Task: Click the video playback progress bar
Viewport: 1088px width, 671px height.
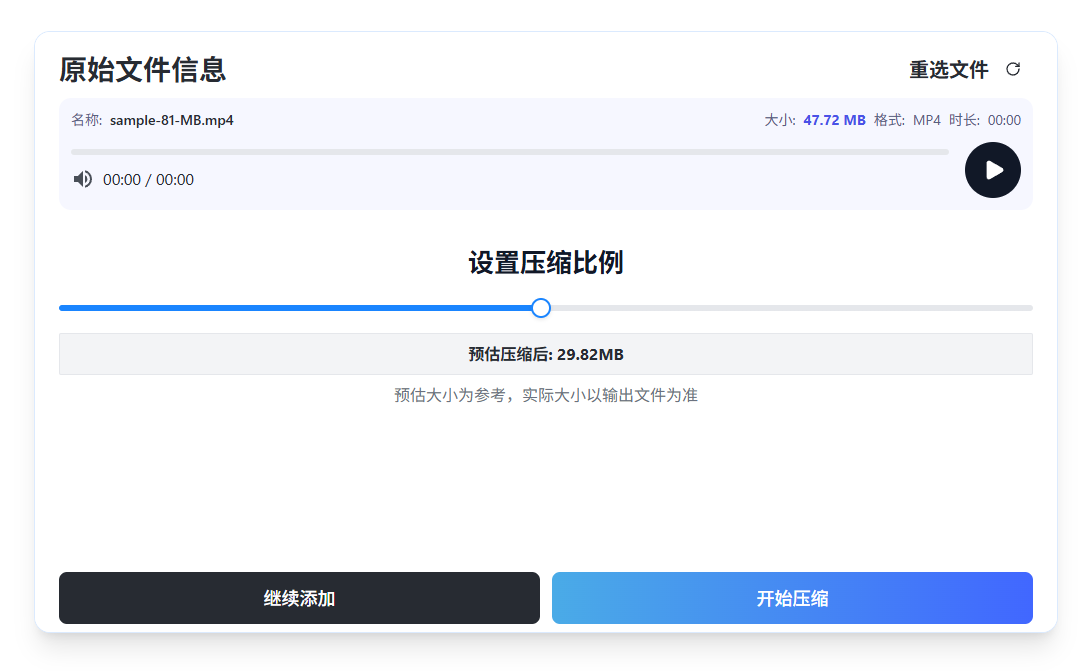Action: [x=509, y=152]
